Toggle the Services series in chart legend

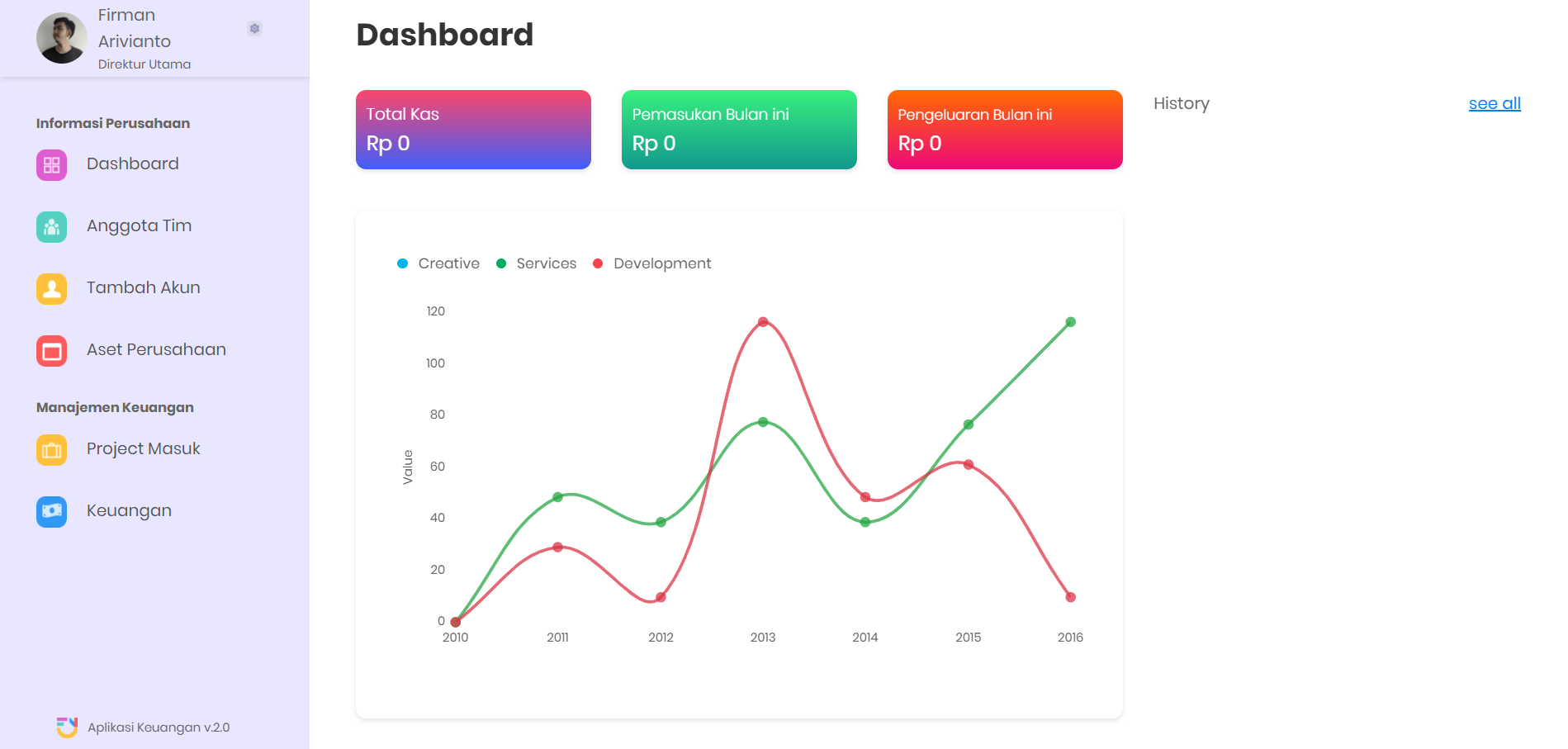[537, 263]
